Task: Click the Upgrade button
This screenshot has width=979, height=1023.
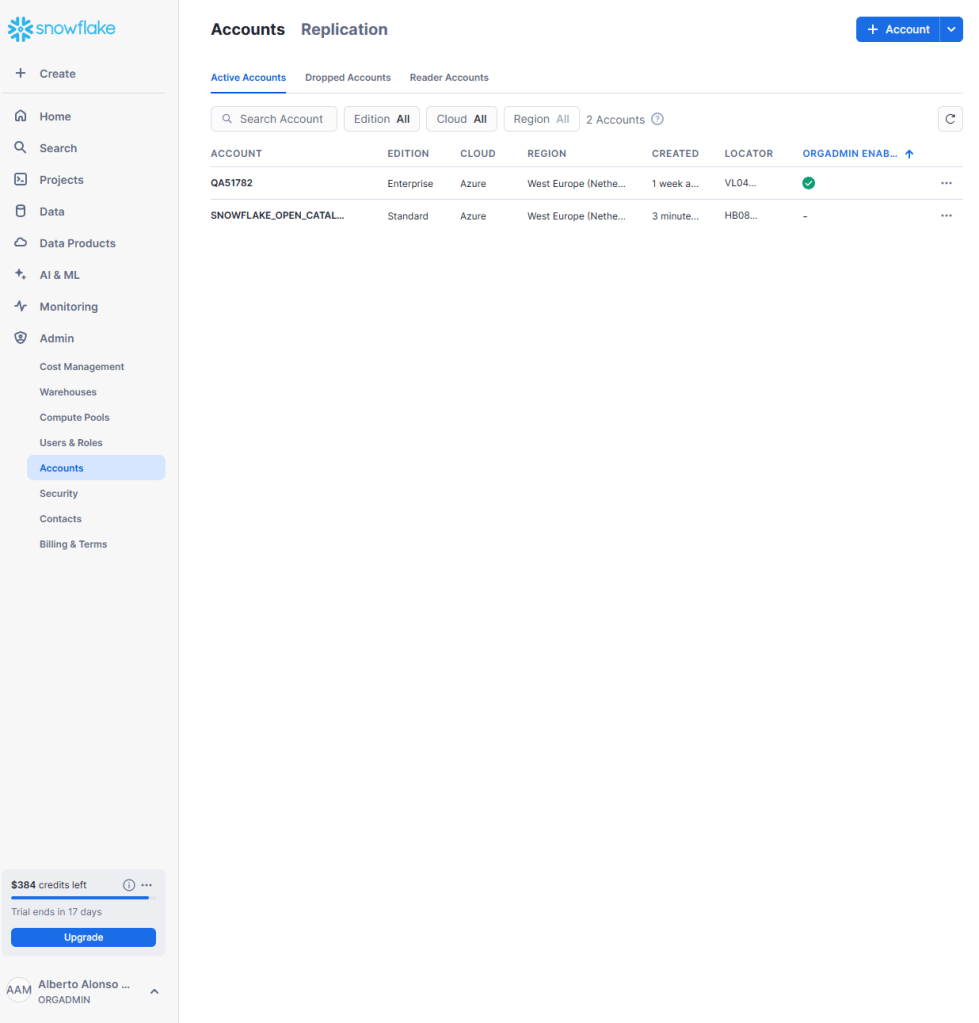Action: point(83,937)
